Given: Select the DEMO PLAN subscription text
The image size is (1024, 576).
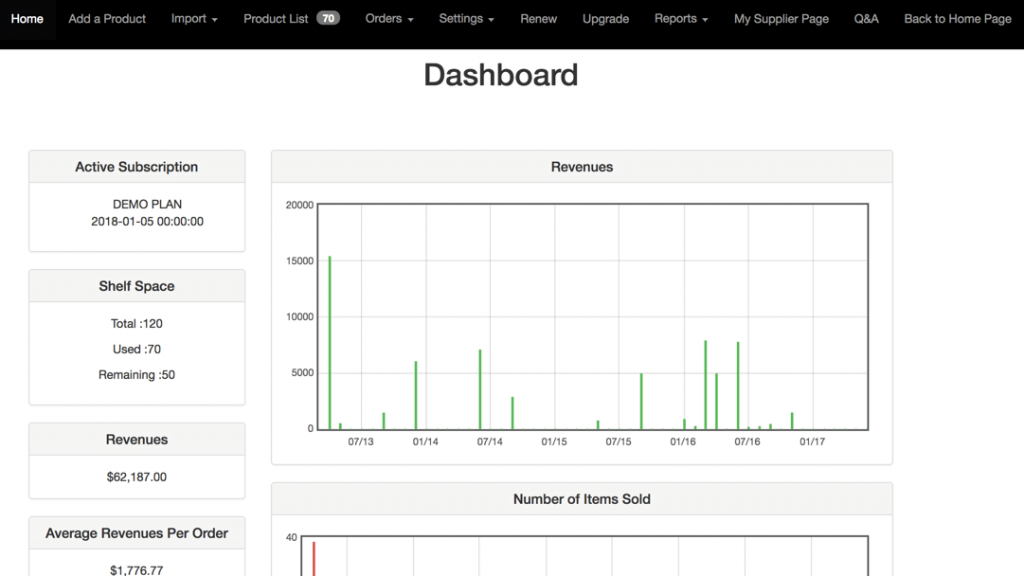Looking at the screenshot, I should click(x=147, y=204).
